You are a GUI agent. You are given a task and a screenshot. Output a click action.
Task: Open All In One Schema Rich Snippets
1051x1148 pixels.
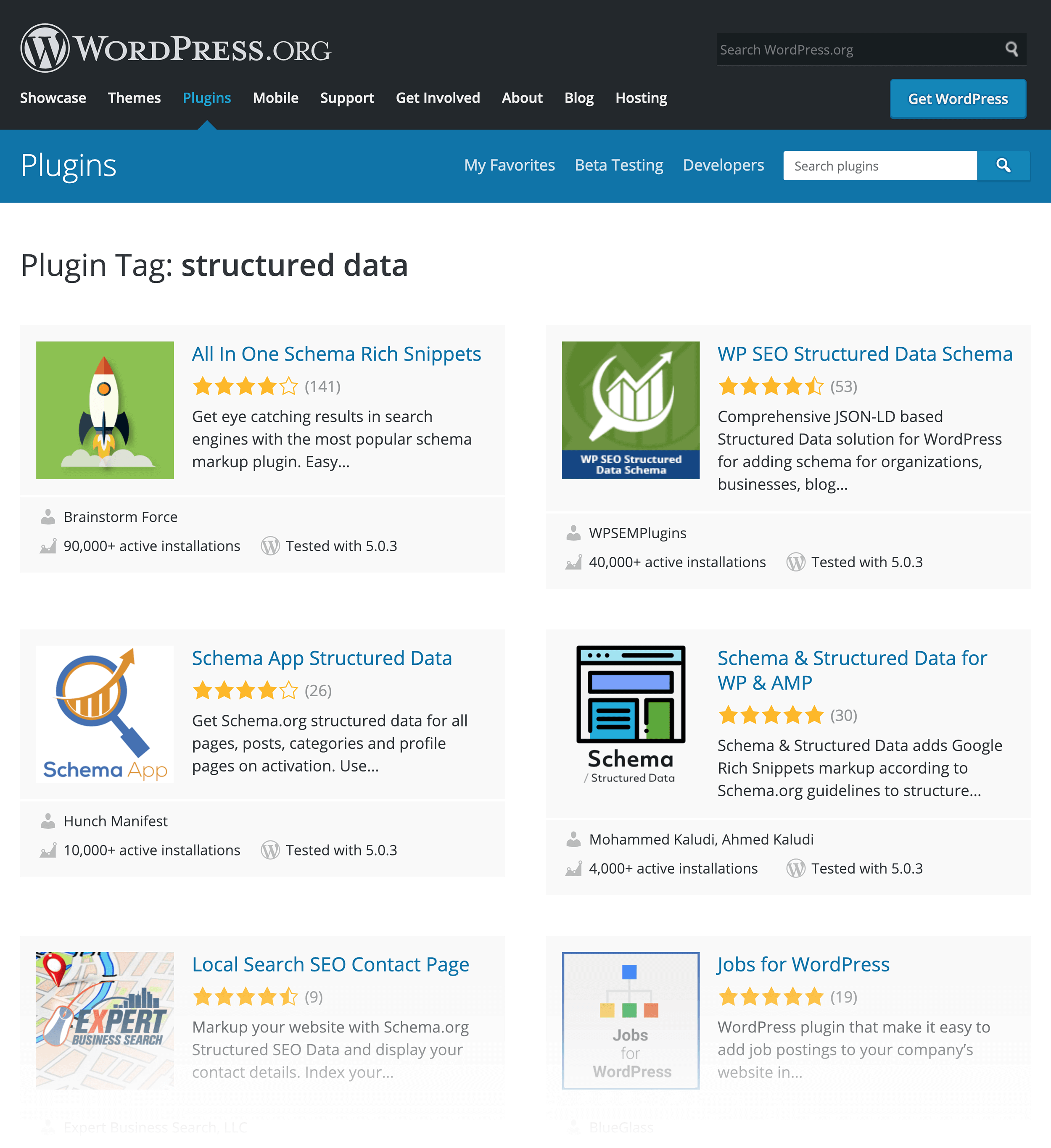(x=336, y=354)
